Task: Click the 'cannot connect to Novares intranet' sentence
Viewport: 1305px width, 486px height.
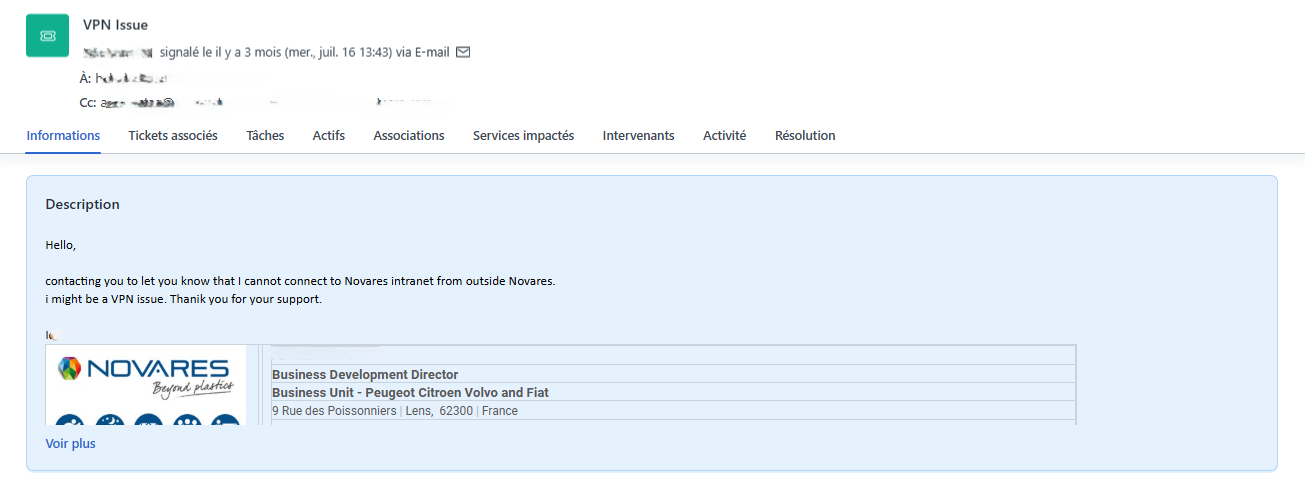Action: pos(300,281)
